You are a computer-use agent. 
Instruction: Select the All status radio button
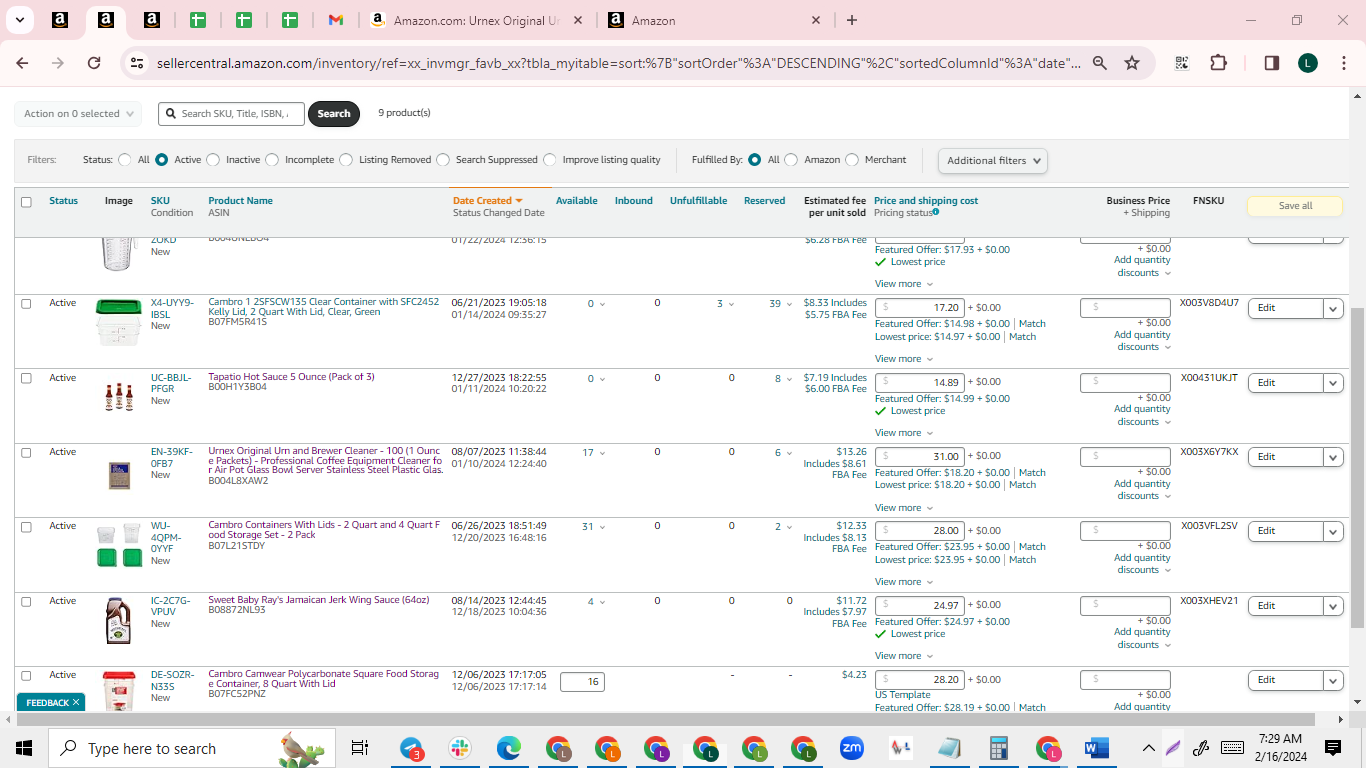click(x=125, y=160)
